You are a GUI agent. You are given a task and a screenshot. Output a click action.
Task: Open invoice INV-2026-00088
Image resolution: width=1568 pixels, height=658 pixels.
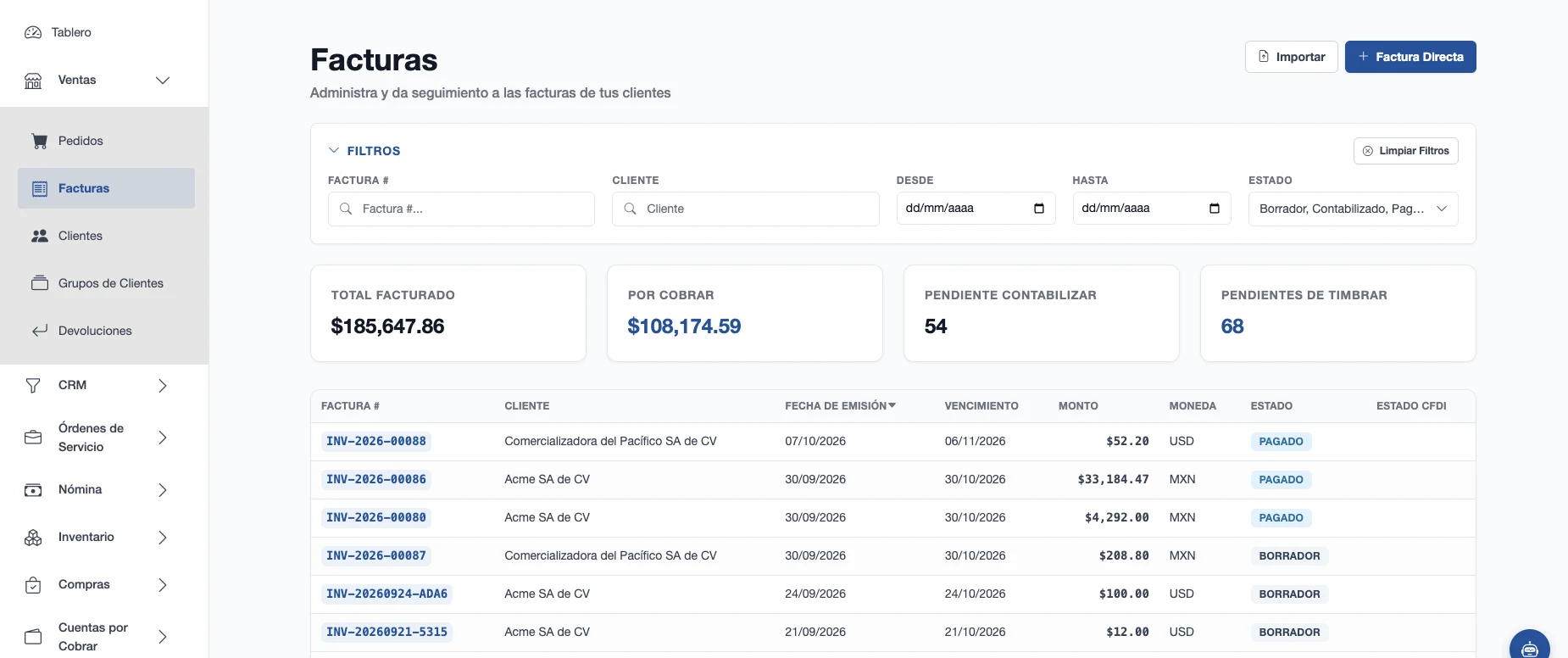(x=376, y=442)
